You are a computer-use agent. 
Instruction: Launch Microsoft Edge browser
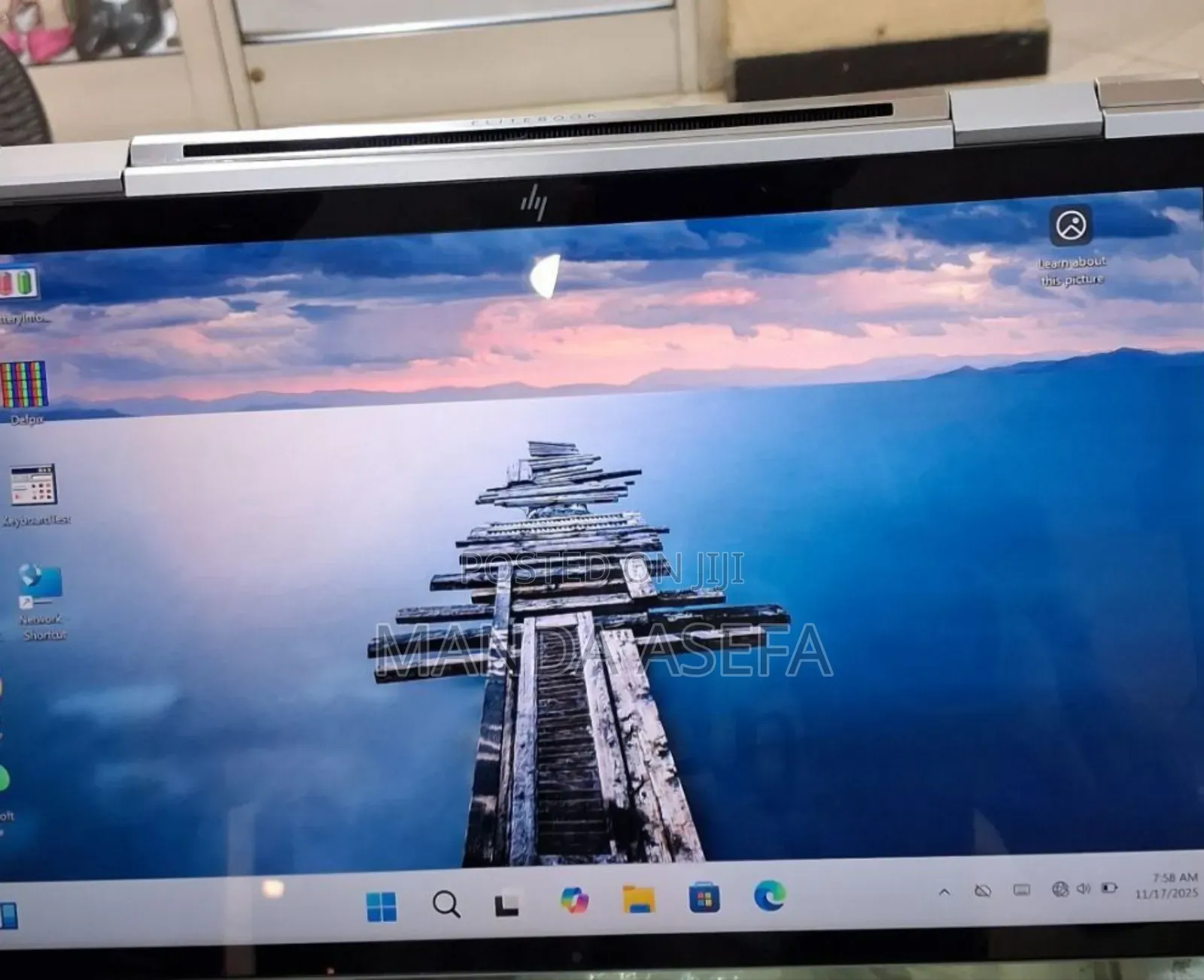click(x=770, y=896)
